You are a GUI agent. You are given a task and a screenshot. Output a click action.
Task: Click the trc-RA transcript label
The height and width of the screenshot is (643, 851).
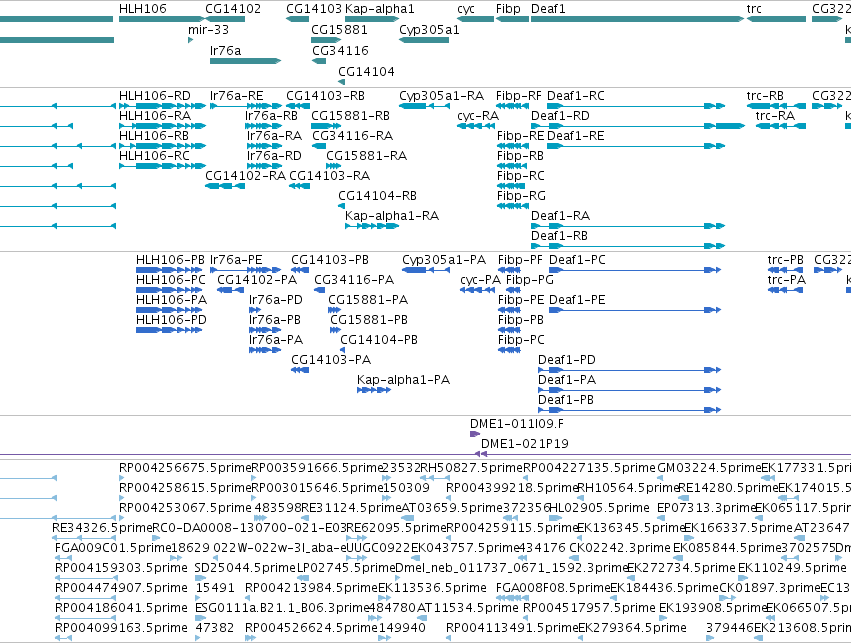click(x=775, y=116)
